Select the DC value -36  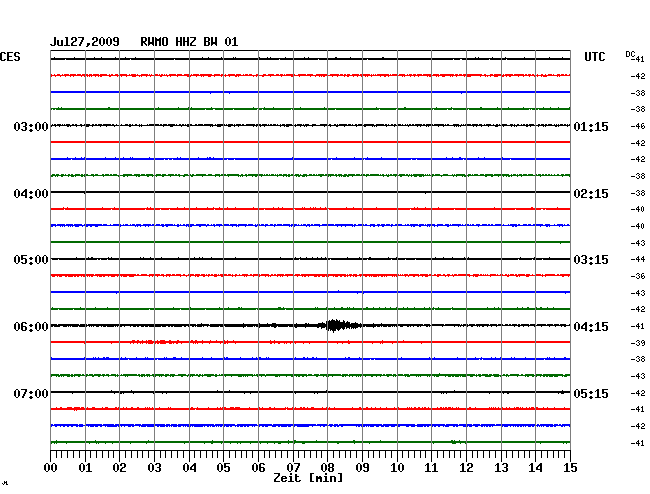point(638,276)
